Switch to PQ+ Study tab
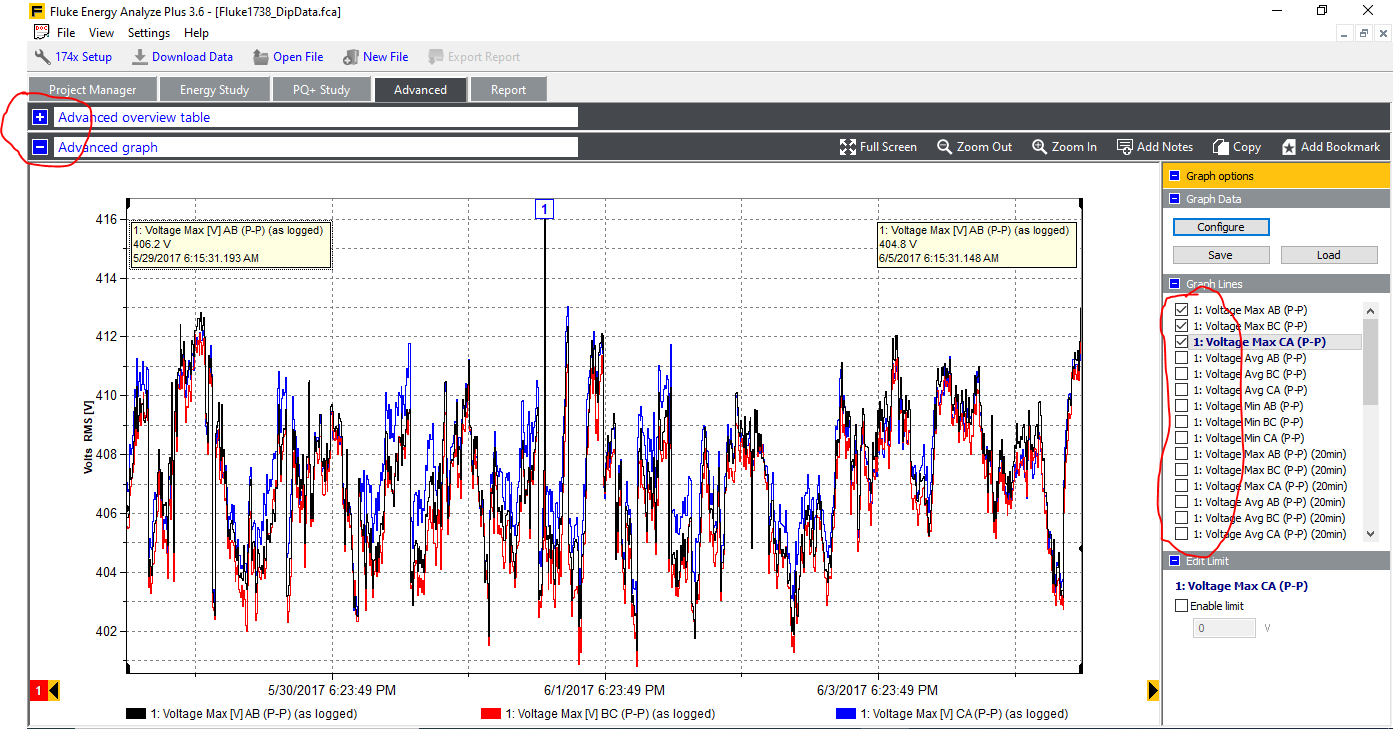The width and height of the screenshot is (1393, 729). [x=321, y=89]
